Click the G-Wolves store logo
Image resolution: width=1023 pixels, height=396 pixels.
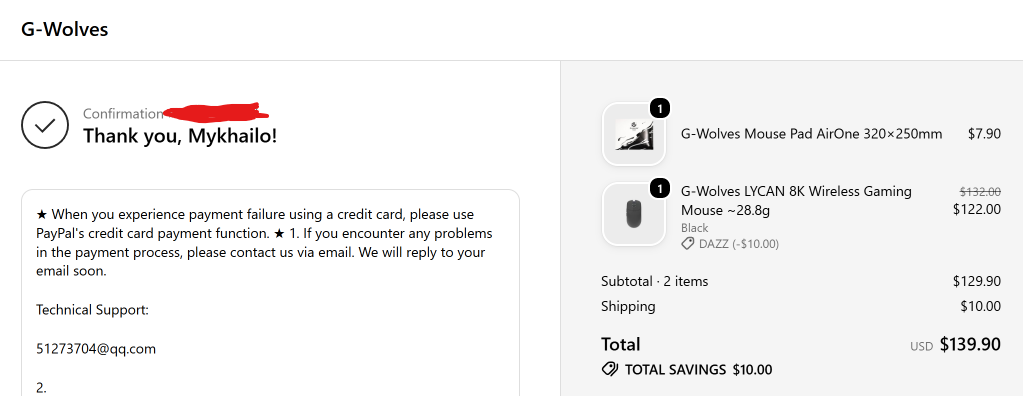[65, 29]
